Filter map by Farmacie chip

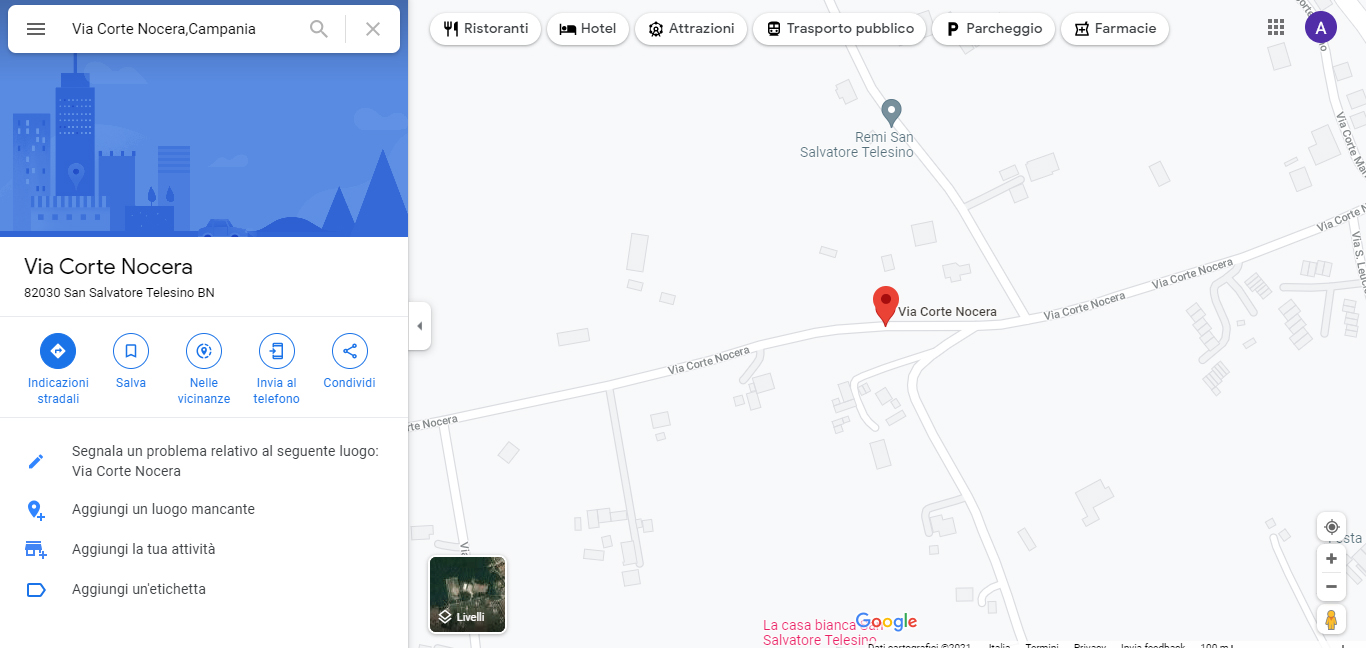pos(1115,29)
